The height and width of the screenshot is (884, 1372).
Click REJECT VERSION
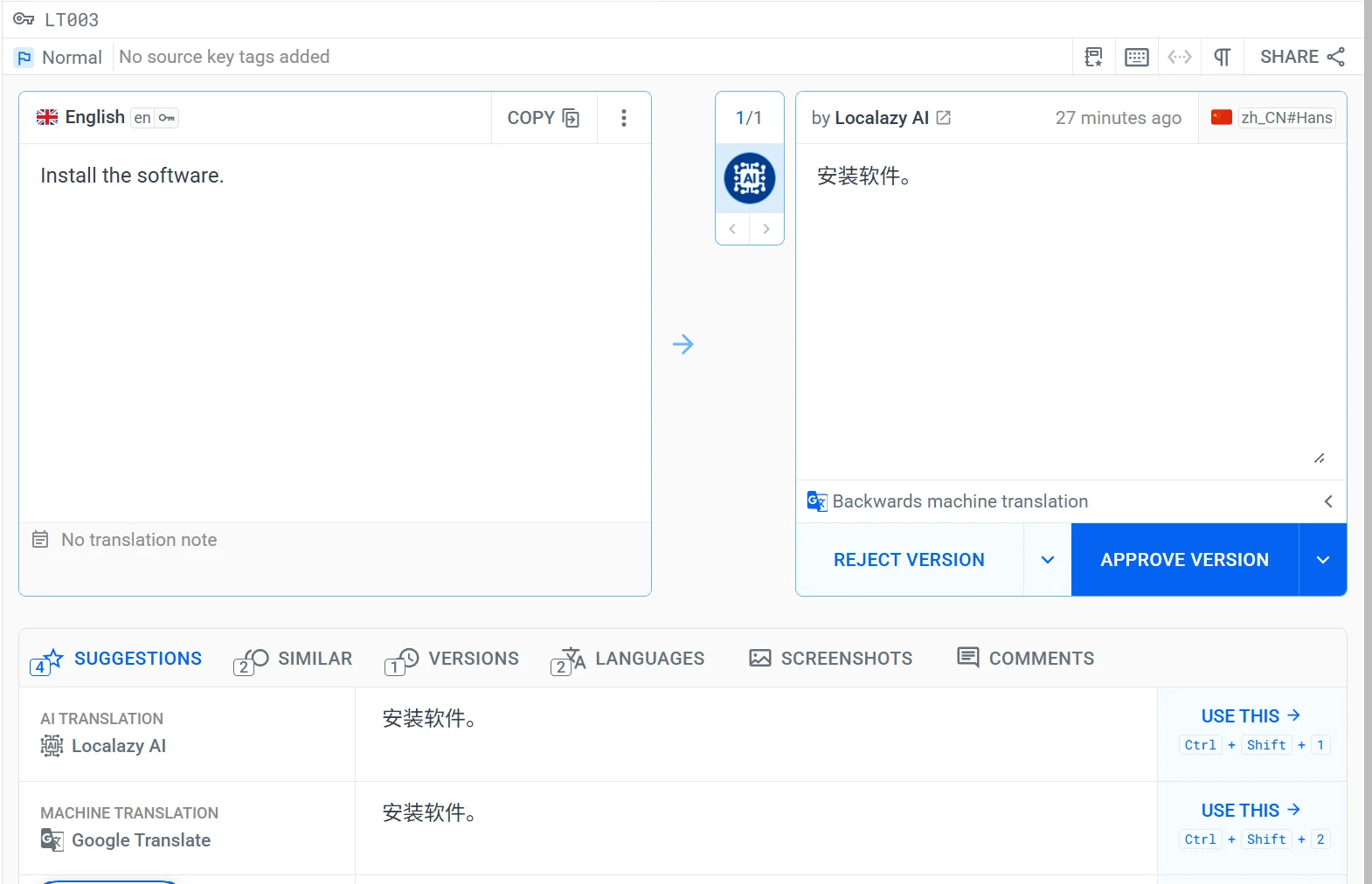[909, 560]
